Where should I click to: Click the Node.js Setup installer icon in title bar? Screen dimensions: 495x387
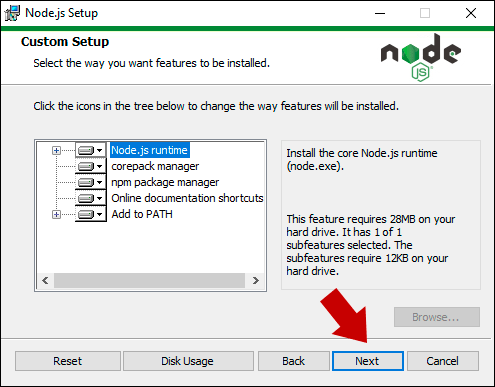12,13
